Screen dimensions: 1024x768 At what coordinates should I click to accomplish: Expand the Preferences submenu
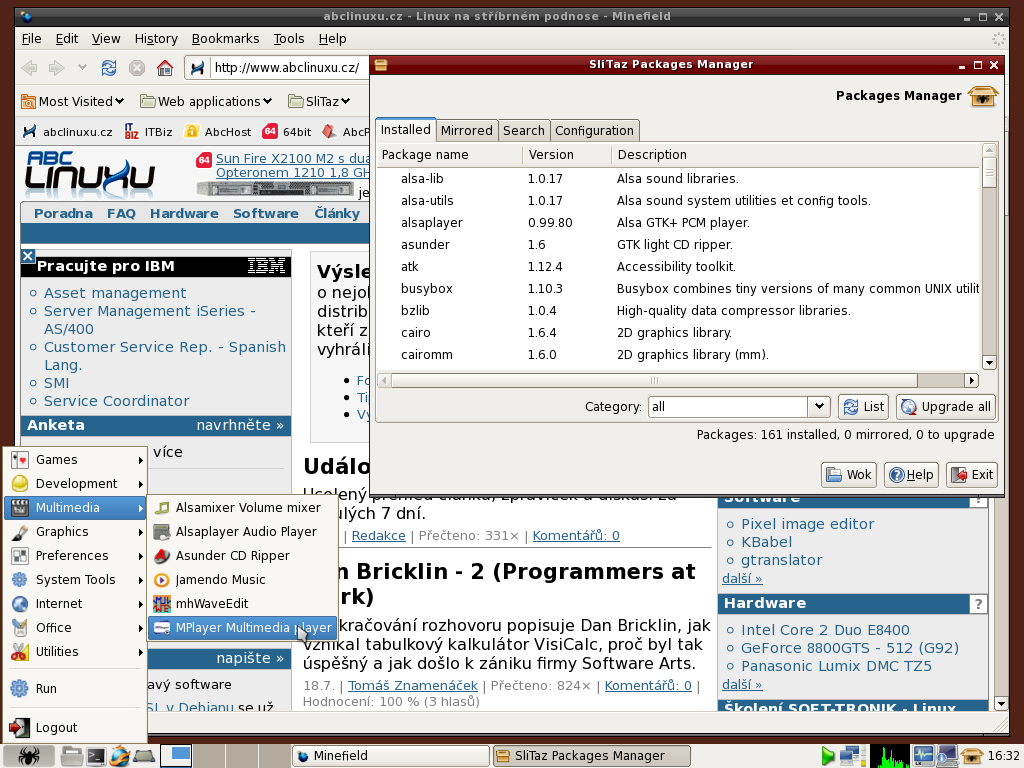76,556
